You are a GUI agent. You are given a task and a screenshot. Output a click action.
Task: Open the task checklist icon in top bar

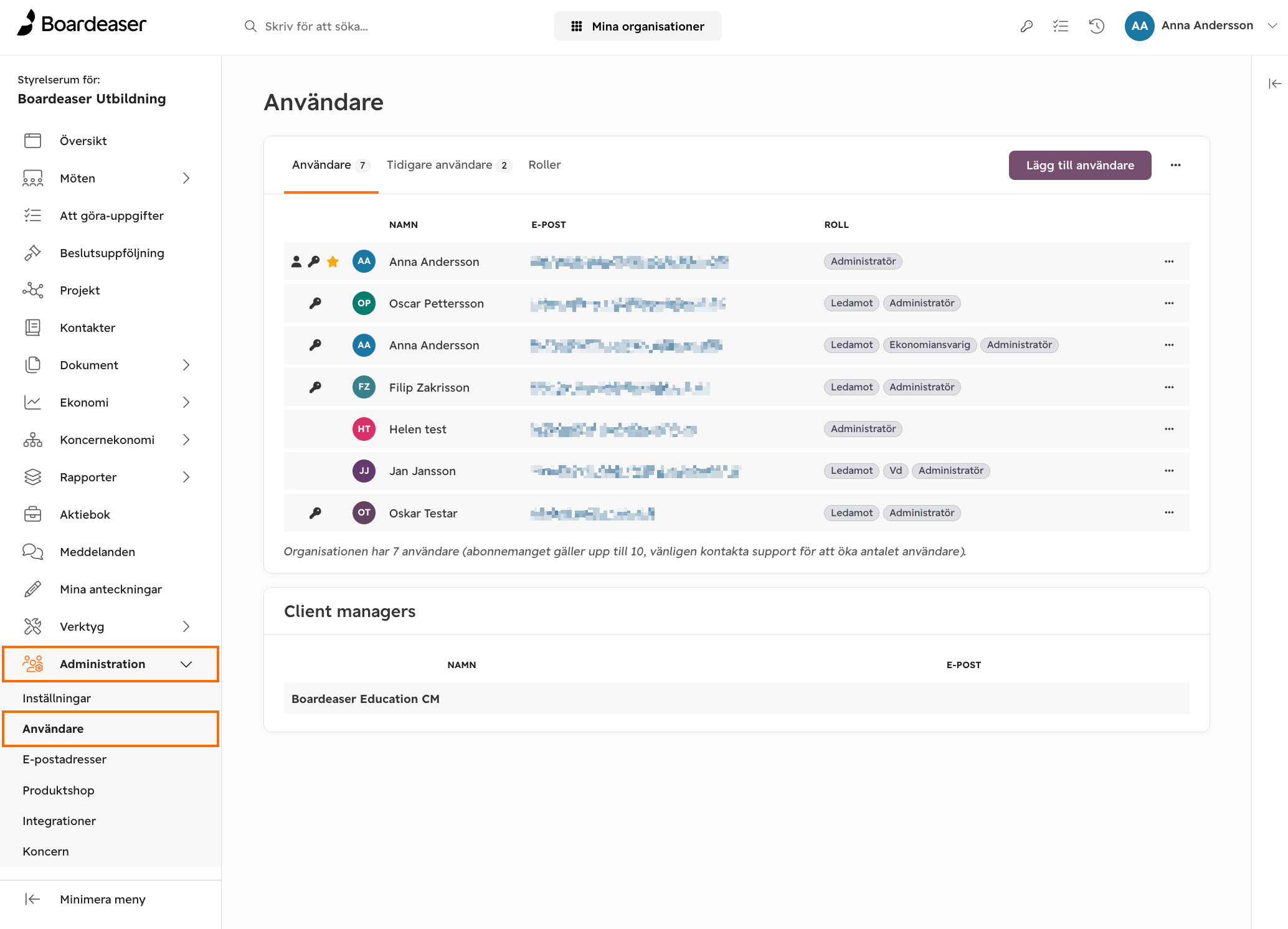[1061, 26]
